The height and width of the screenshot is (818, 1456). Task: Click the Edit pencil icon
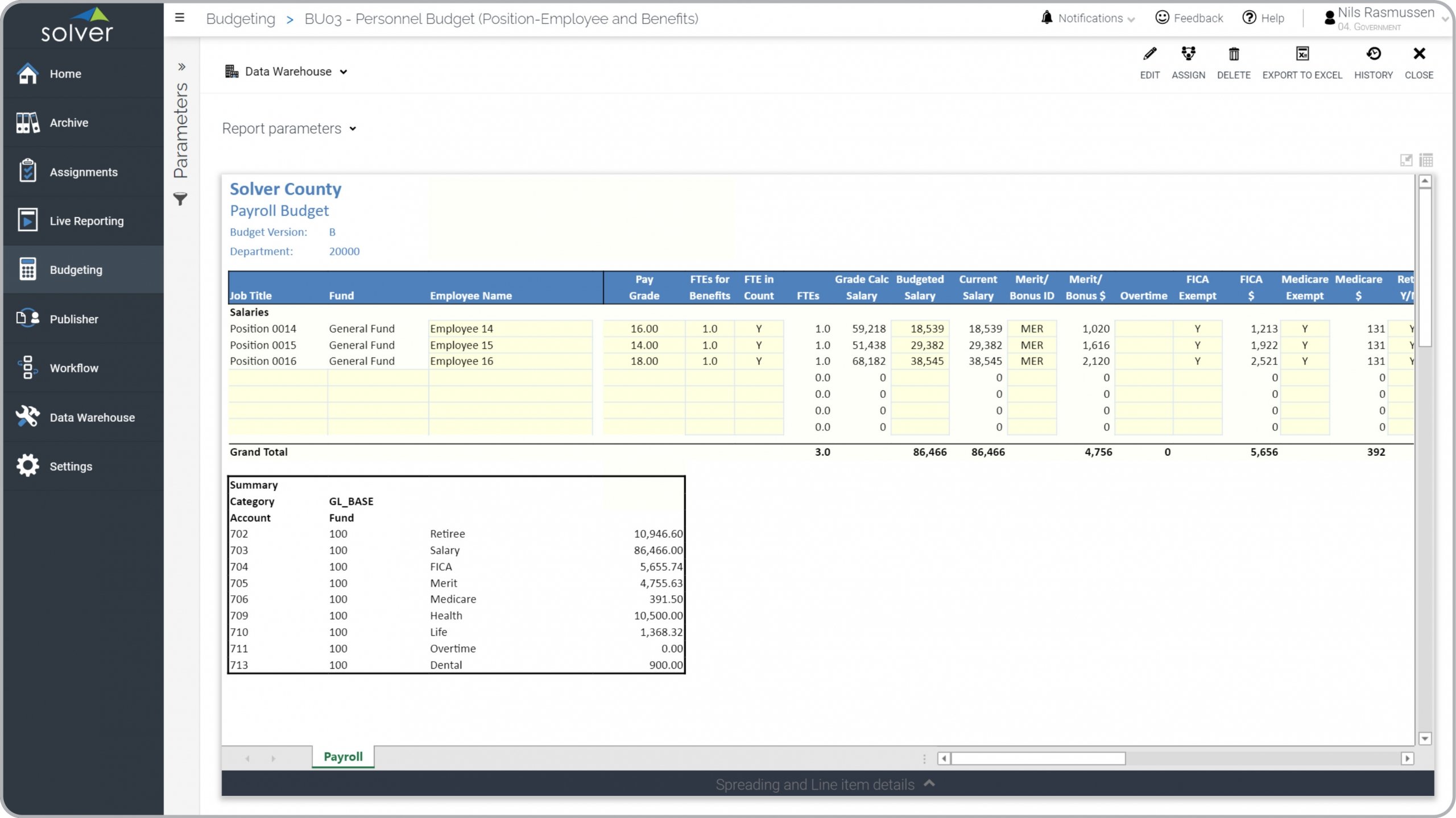[x=1149, y=55]
